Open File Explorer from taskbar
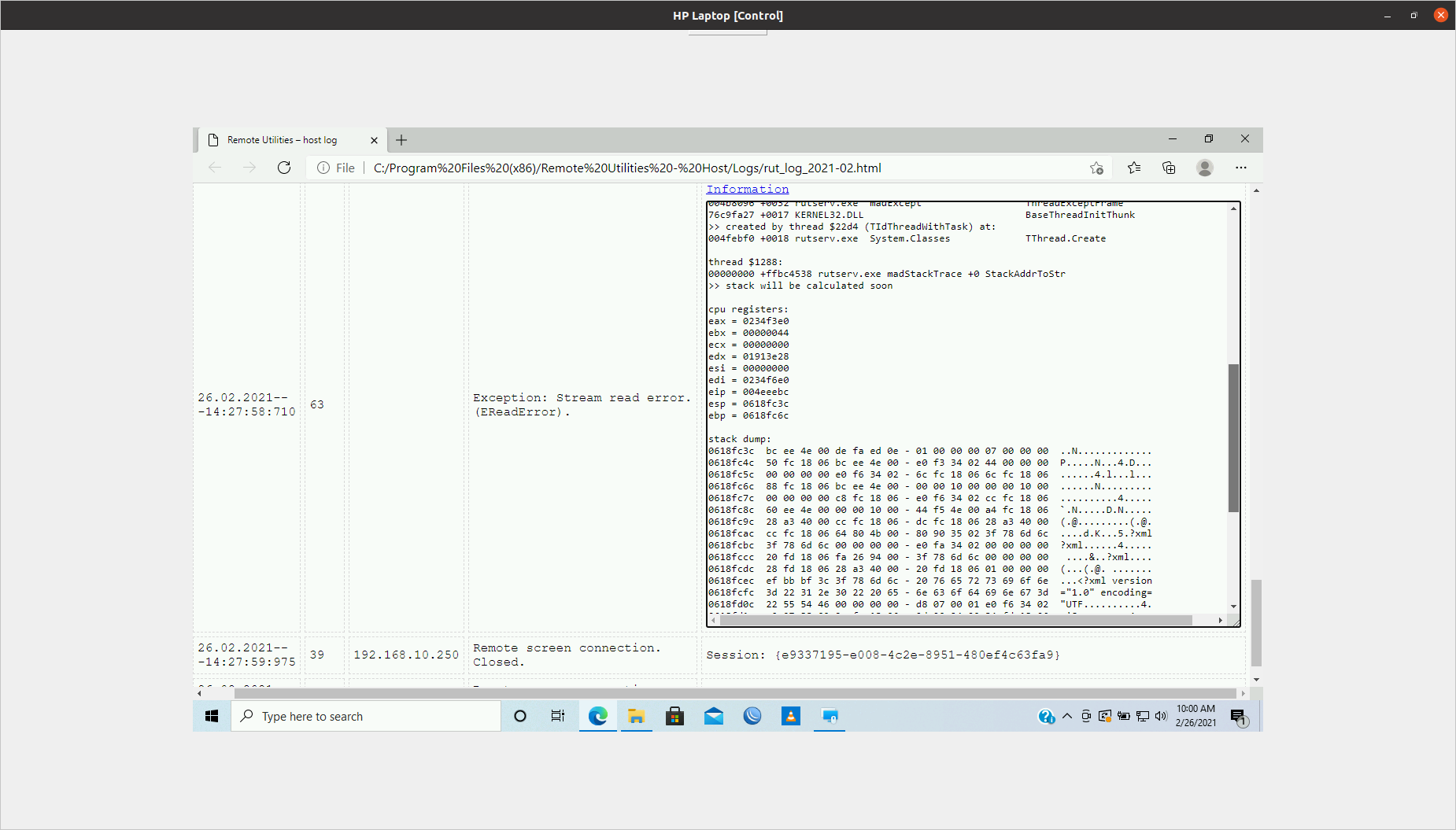Viewport: 1456px width, 830px height. (636, 716)
